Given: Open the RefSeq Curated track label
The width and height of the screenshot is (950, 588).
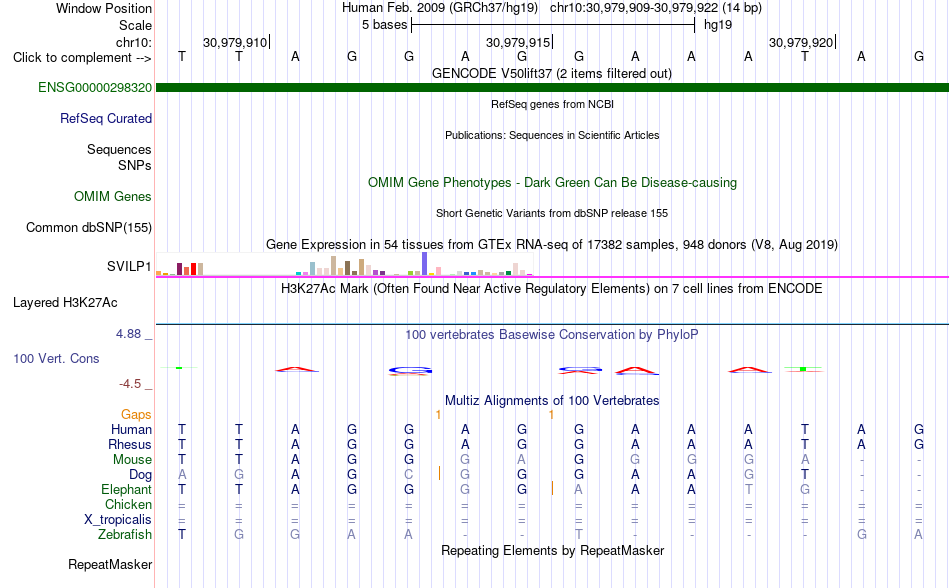Looking at the screenshot, I should (106, 119).
